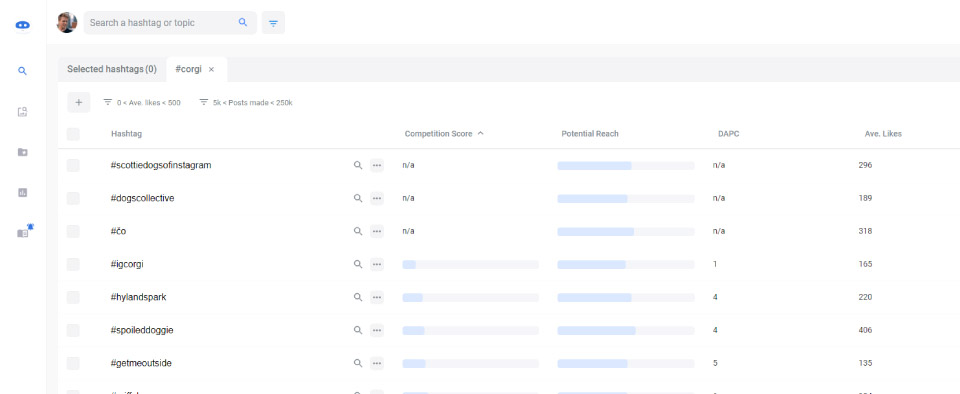This screenshot has width=960, height=394.
Task: Click the #hylandspark hashtag name
Action: pos(138,297)
